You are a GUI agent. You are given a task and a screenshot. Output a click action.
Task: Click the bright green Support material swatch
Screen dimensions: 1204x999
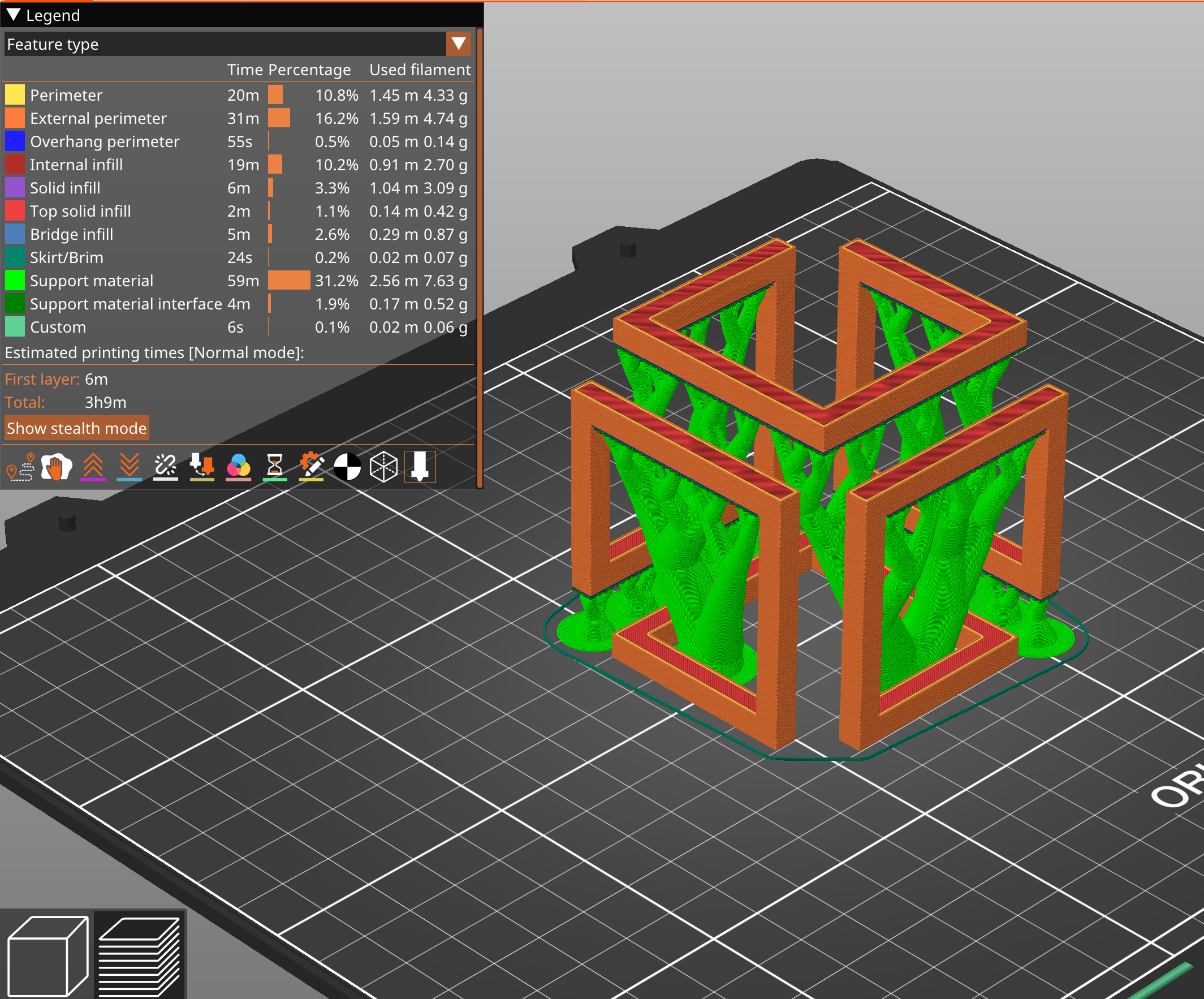coord(15,281)
